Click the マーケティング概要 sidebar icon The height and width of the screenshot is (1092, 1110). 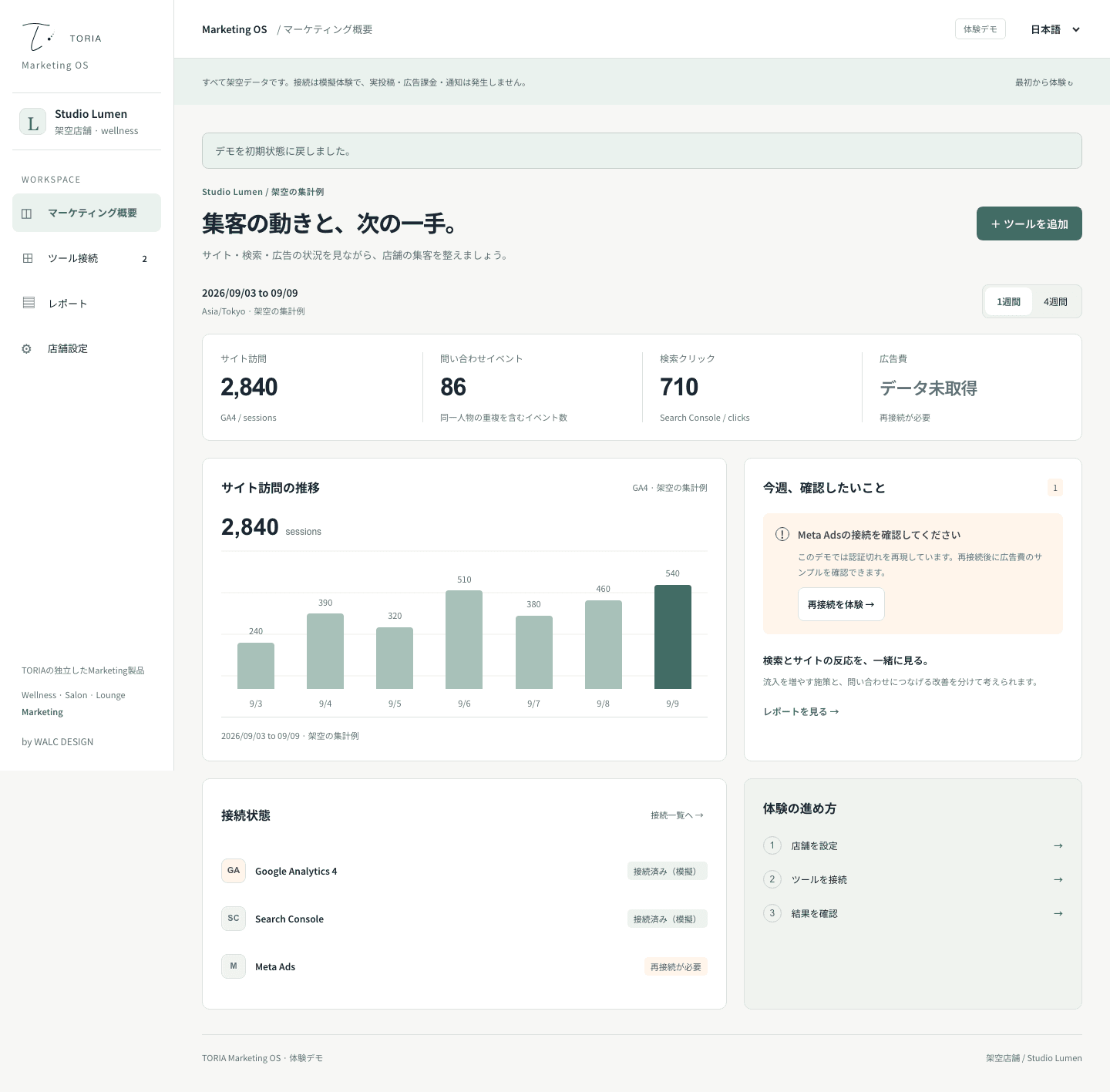coord(27,213)
